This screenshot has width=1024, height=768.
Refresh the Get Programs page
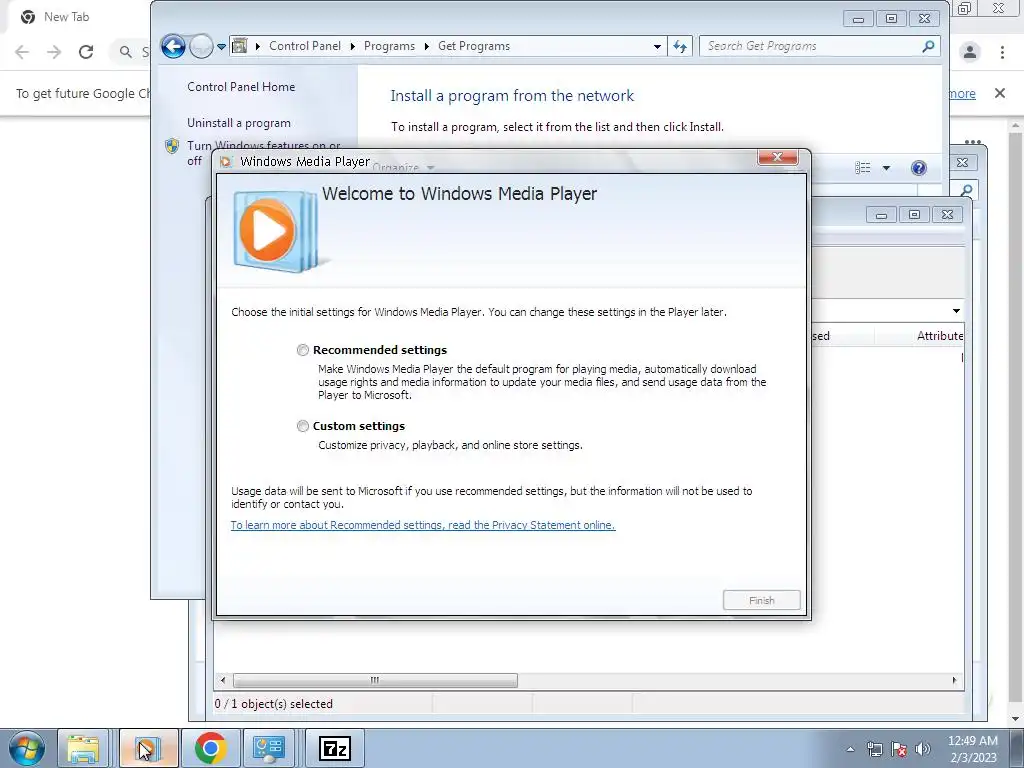pos(680,46)
